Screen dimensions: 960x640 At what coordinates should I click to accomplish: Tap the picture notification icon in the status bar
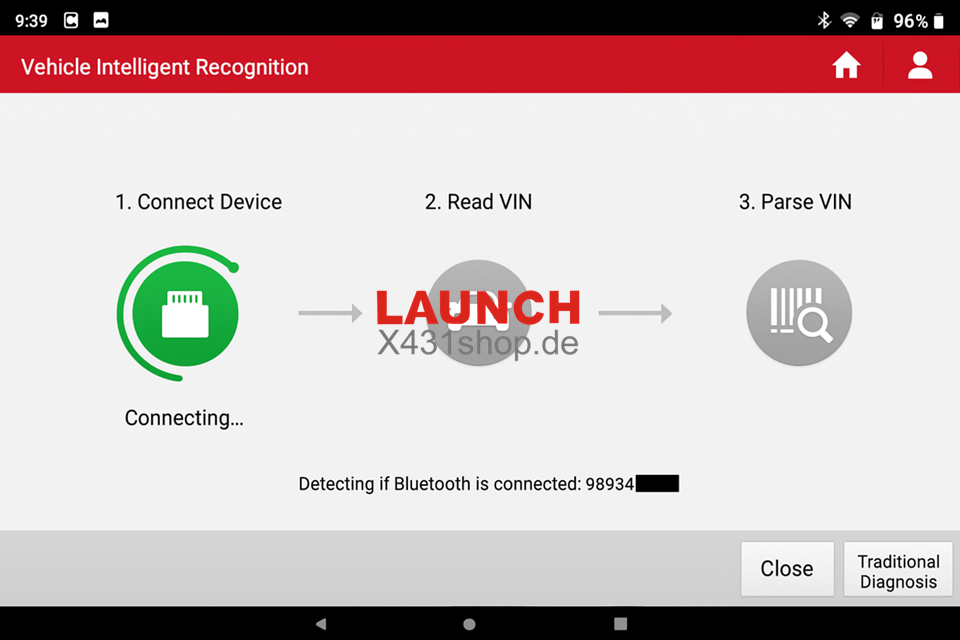101,20
